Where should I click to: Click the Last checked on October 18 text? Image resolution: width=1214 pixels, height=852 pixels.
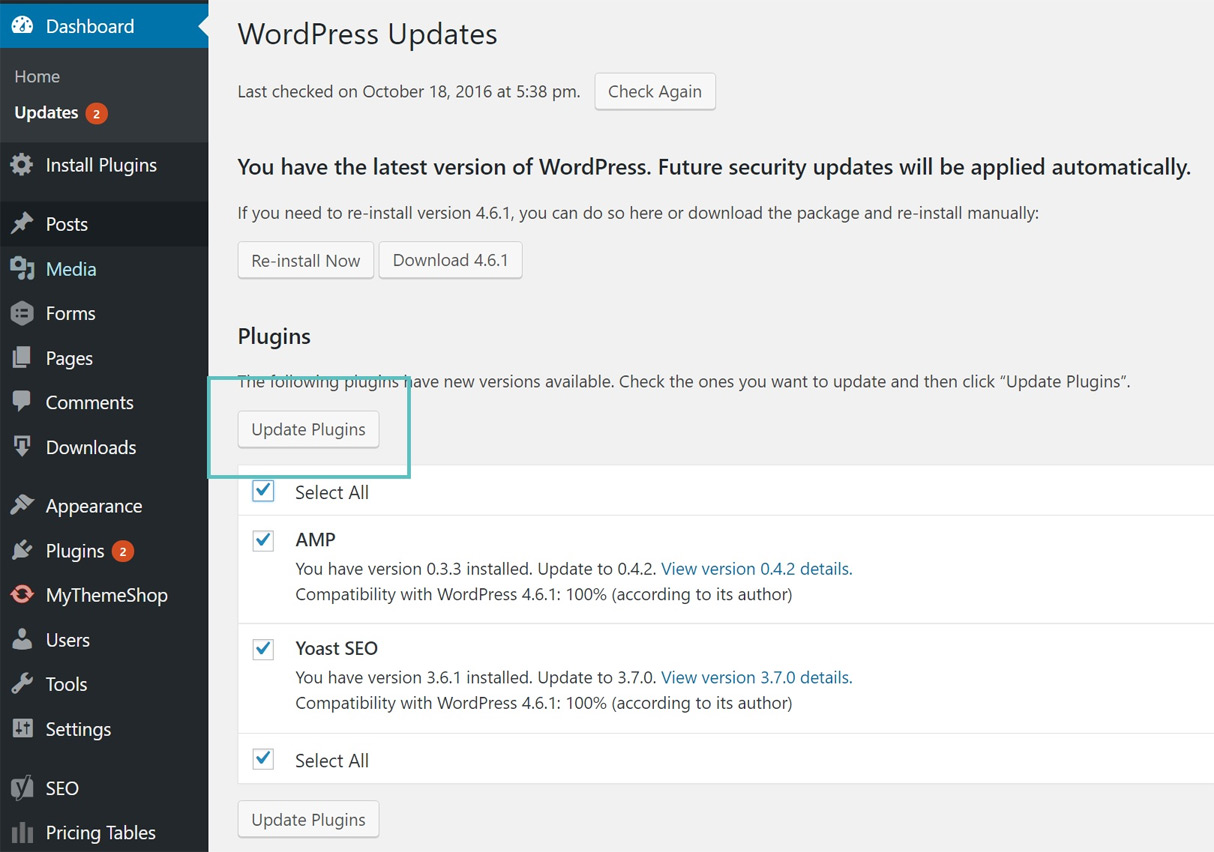(x=409, y=91)
